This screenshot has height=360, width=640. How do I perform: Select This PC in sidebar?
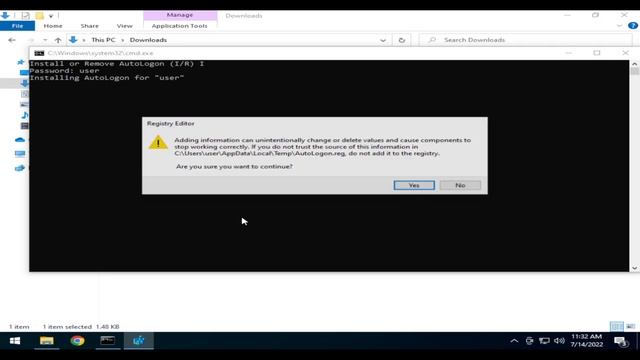pyautogui.click(x=20, y=154)
